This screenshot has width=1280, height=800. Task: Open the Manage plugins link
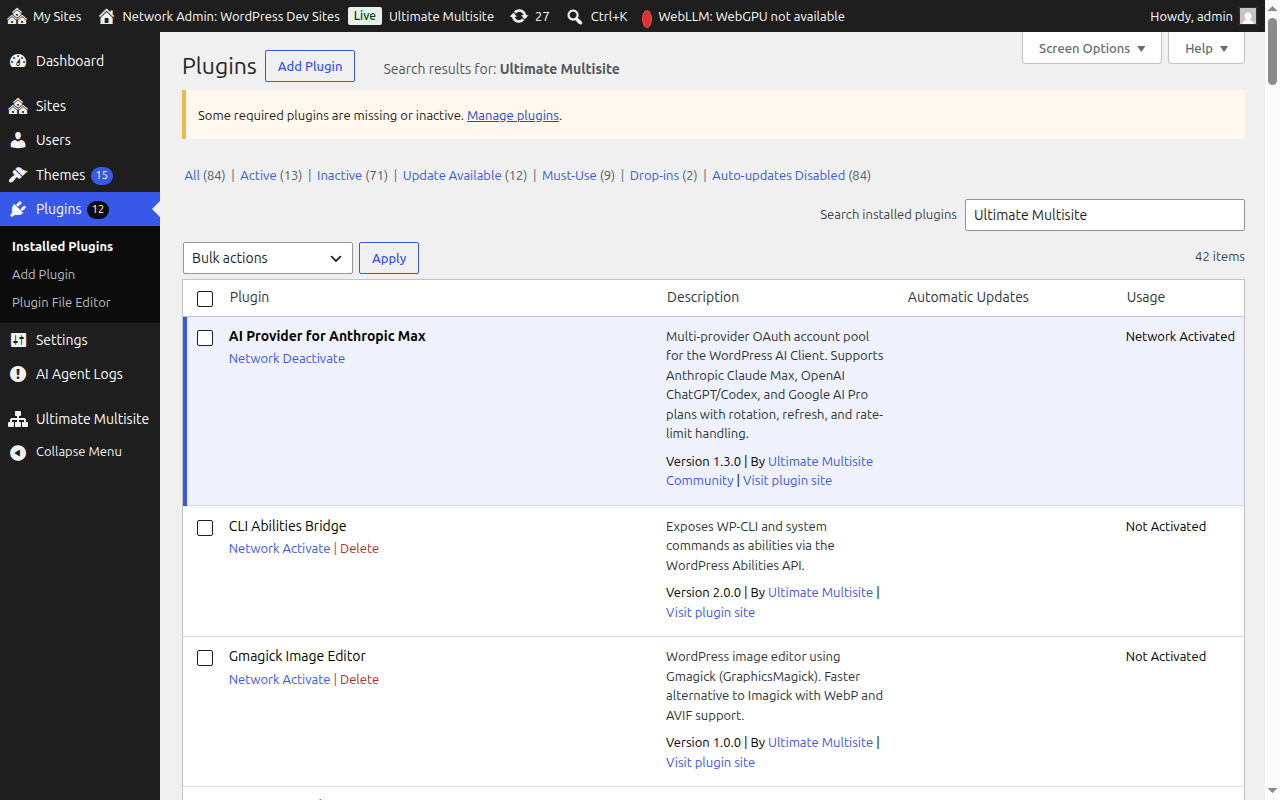[x=513, y=115]
